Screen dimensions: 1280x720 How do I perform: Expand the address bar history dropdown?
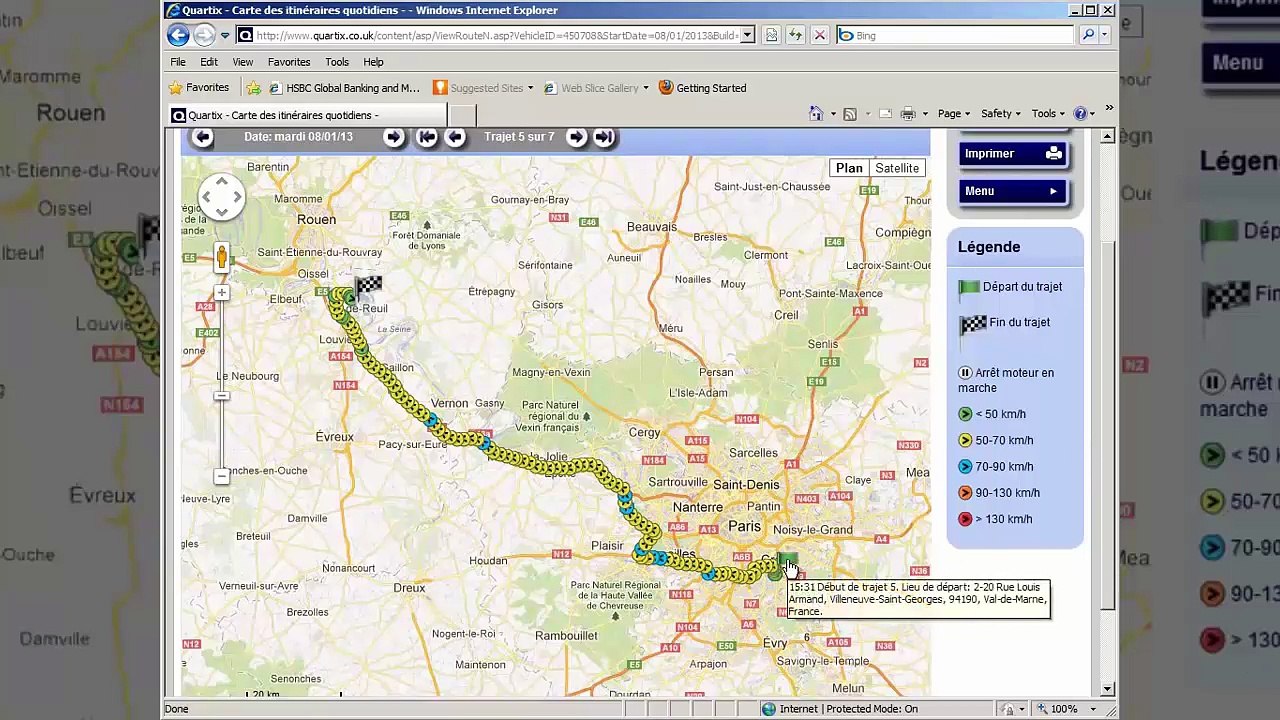pos(747,35)
